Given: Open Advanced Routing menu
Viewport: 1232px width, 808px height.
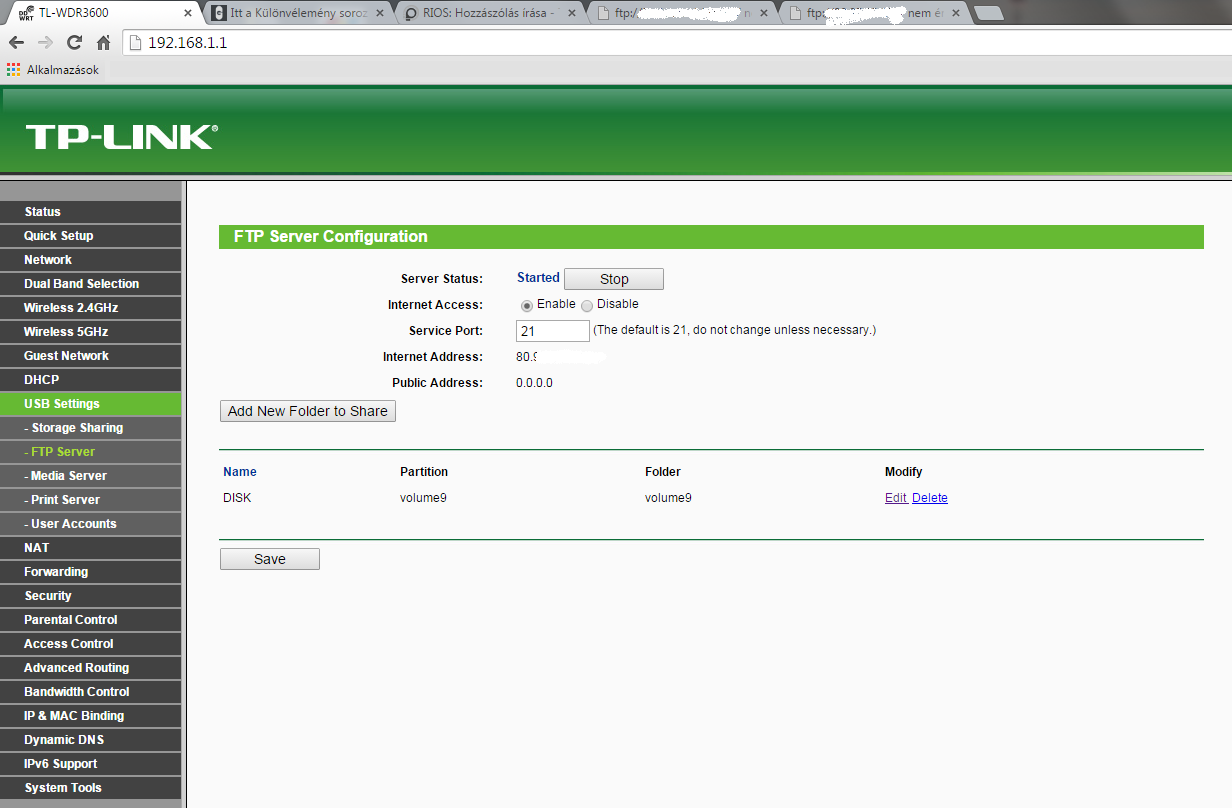Looking at the screenshot, I should pos(91,668).
